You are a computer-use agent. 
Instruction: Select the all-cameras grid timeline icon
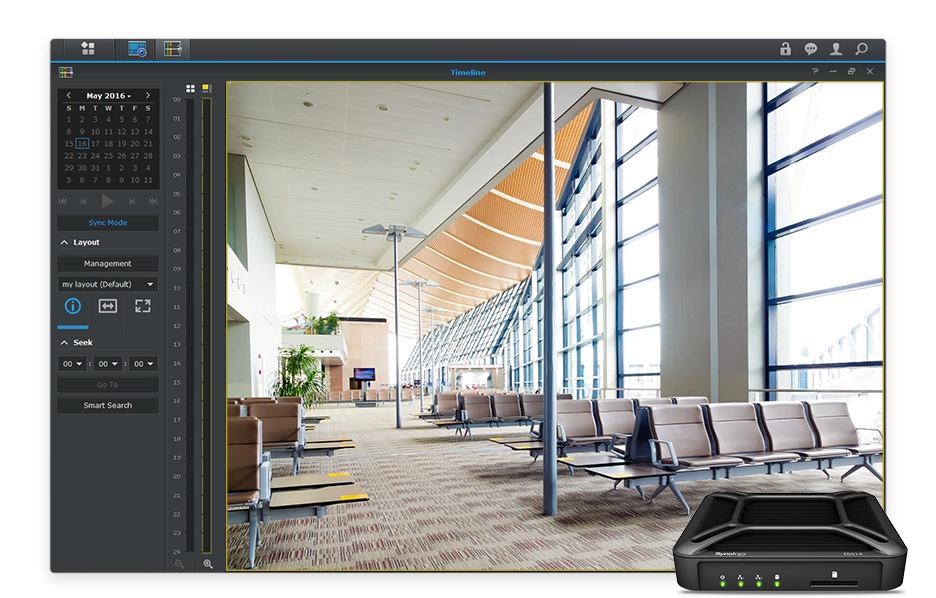(x=190, y=88)
